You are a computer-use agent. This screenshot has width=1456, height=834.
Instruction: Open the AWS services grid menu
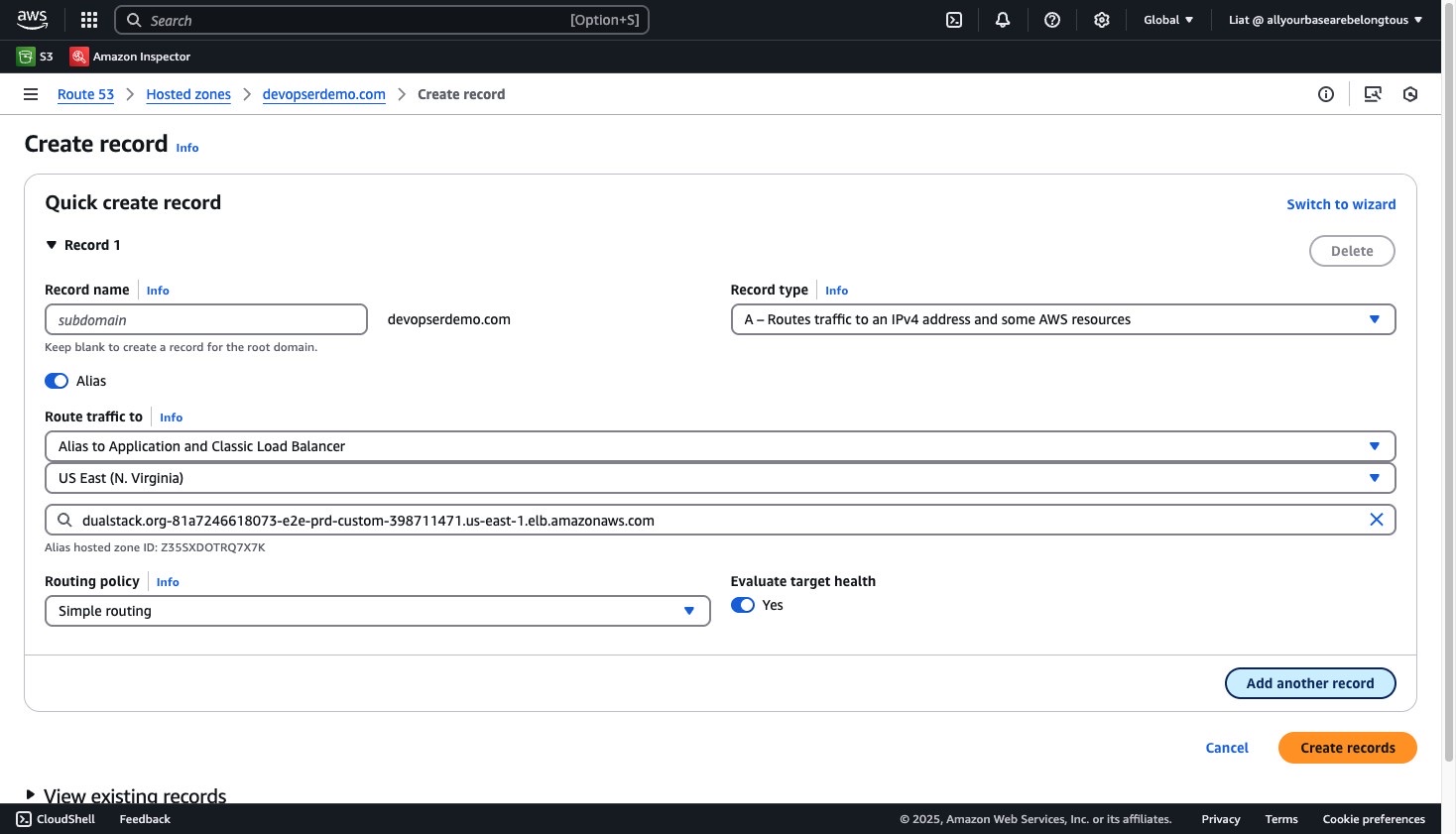[x=89, y=20]
